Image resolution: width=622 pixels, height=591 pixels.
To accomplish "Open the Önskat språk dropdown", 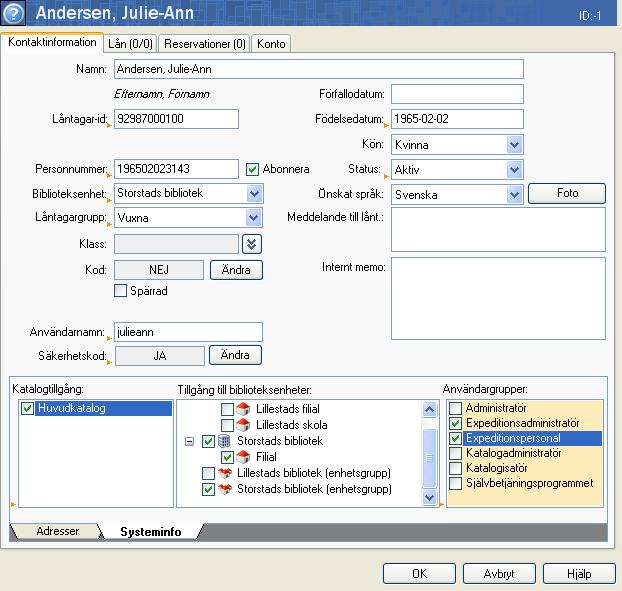I will tap(514, 195).
